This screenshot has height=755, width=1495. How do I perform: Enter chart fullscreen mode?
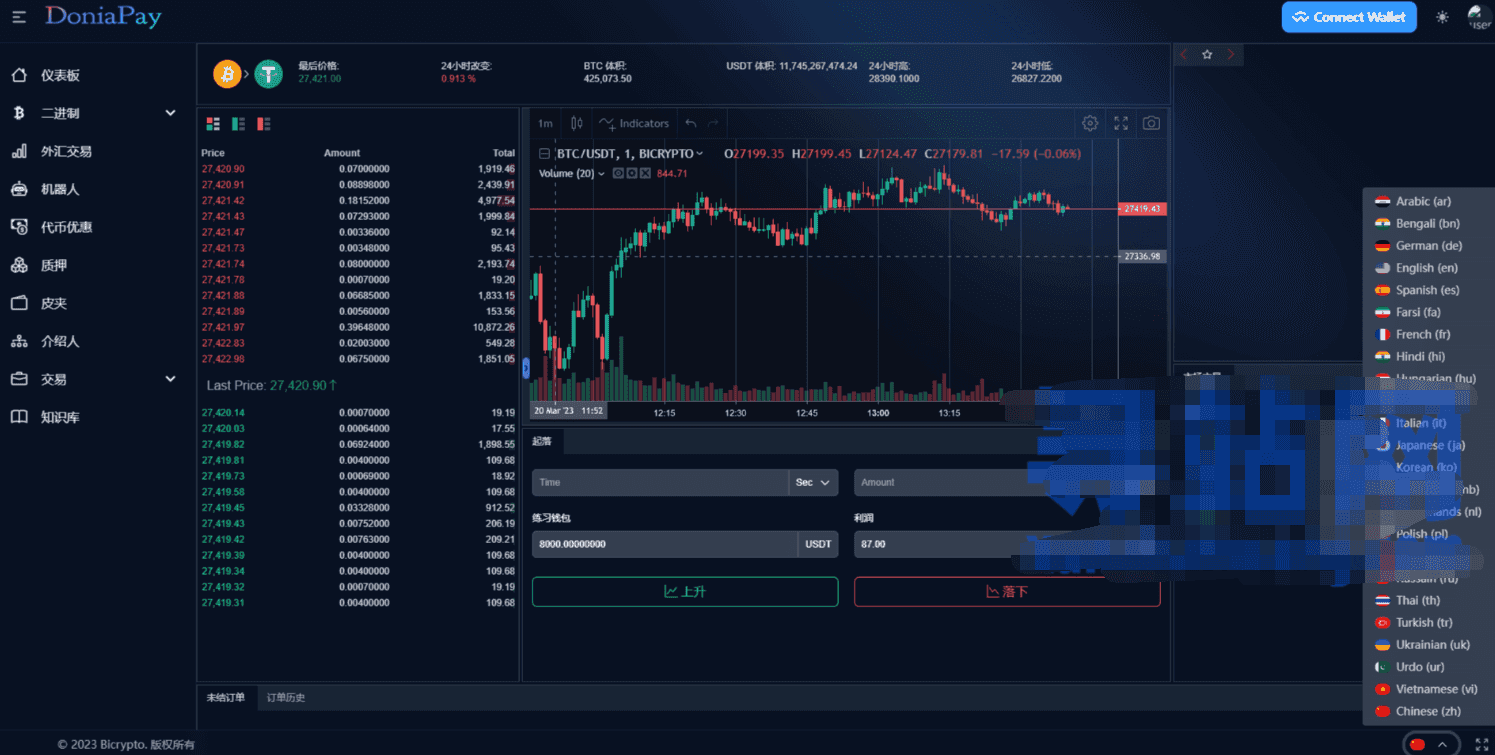pos(1121,123)
